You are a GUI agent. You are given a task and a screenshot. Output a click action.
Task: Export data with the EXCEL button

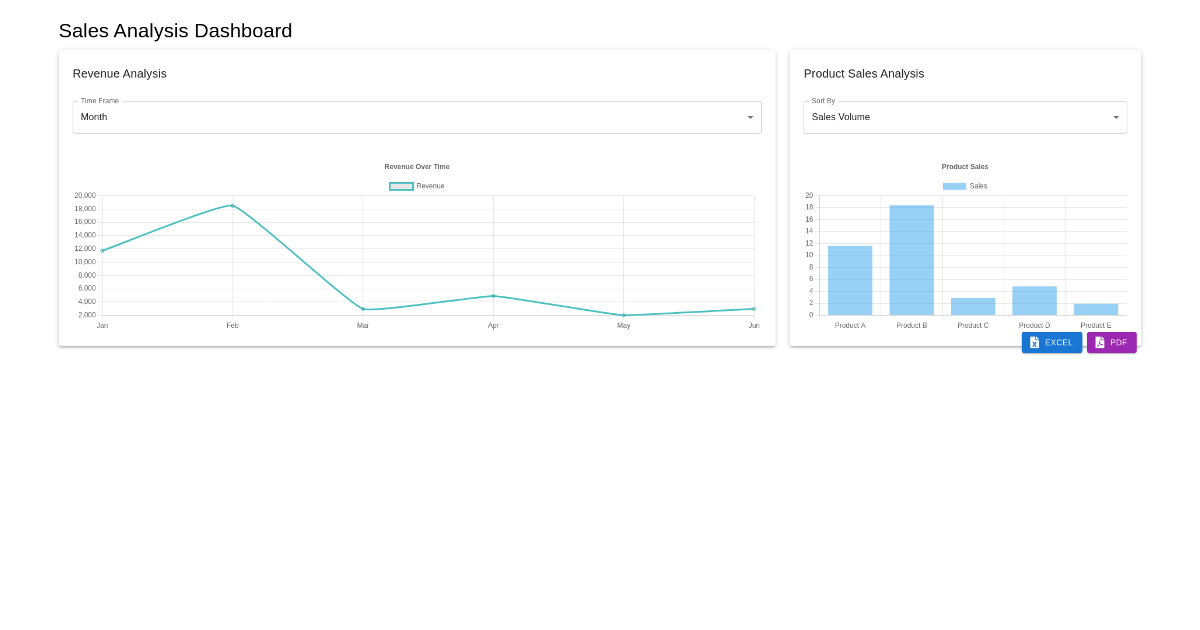pos(1052,342)
